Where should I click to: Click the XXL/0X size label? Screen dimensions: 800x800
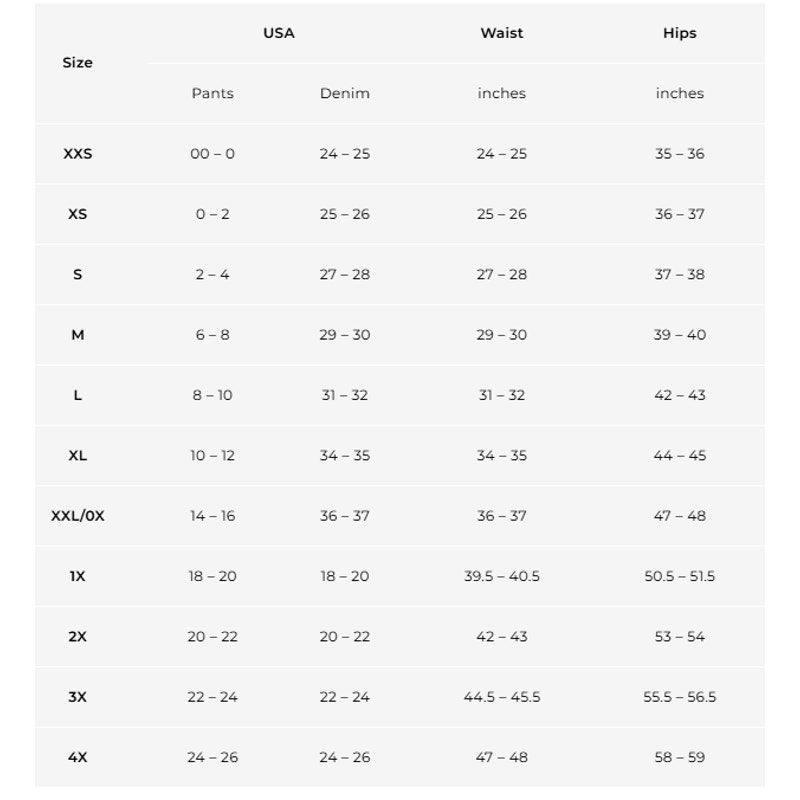coord(78,516)
